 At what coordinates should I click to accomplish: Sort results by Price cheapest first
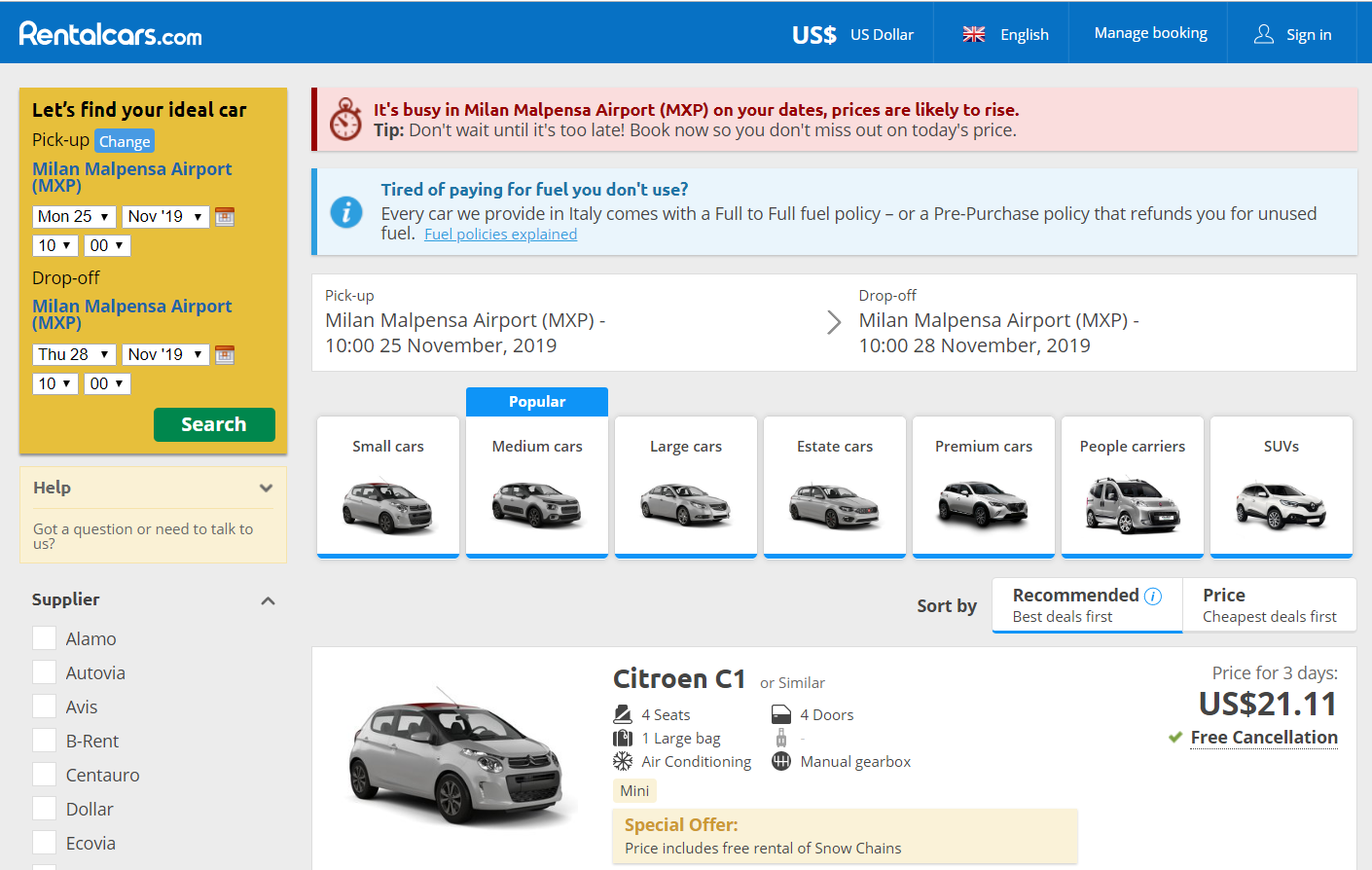click(x=1269, y=605)
